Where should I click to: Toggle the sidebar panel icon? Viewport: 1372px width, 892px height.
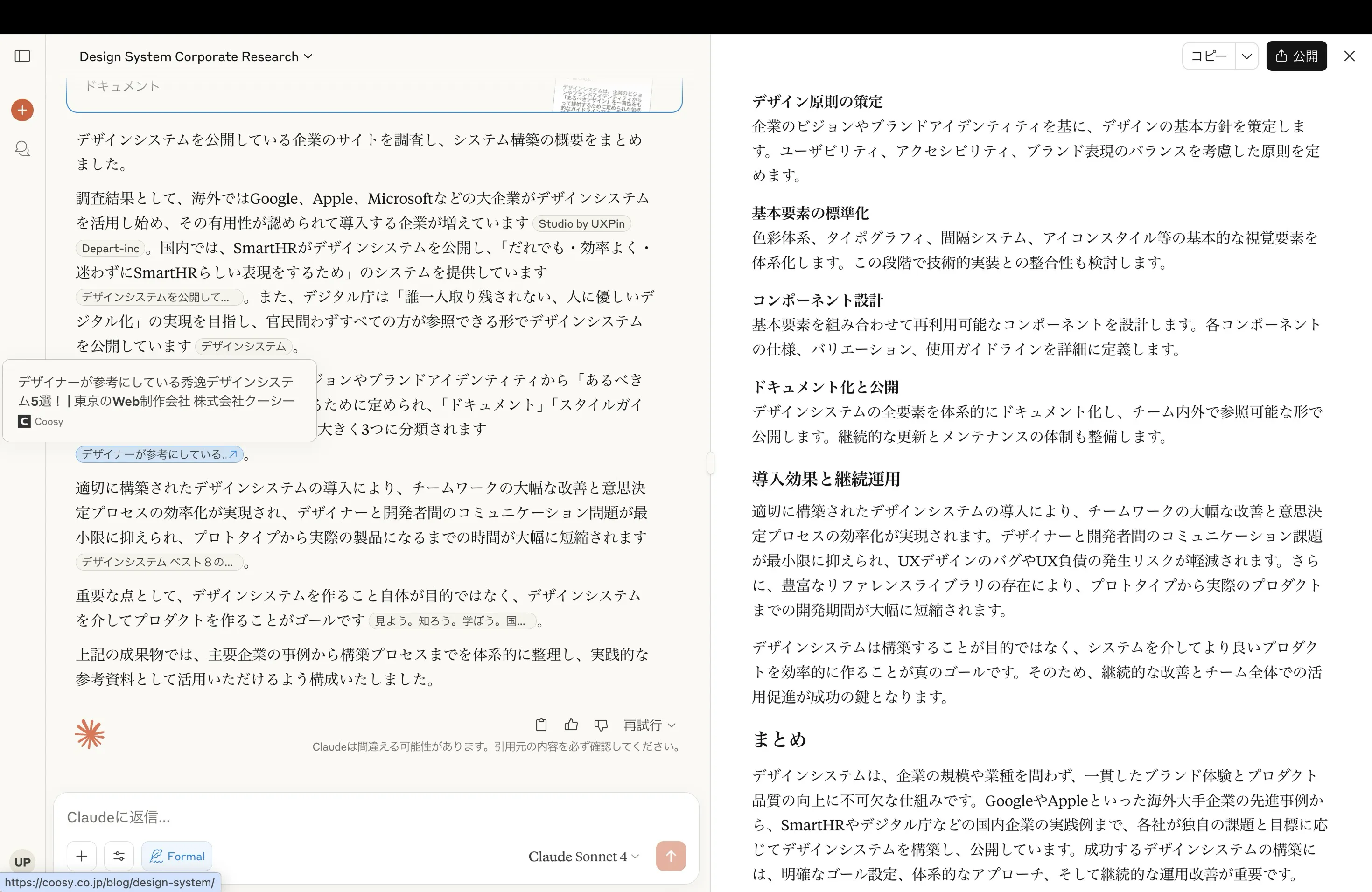point(22,56)
